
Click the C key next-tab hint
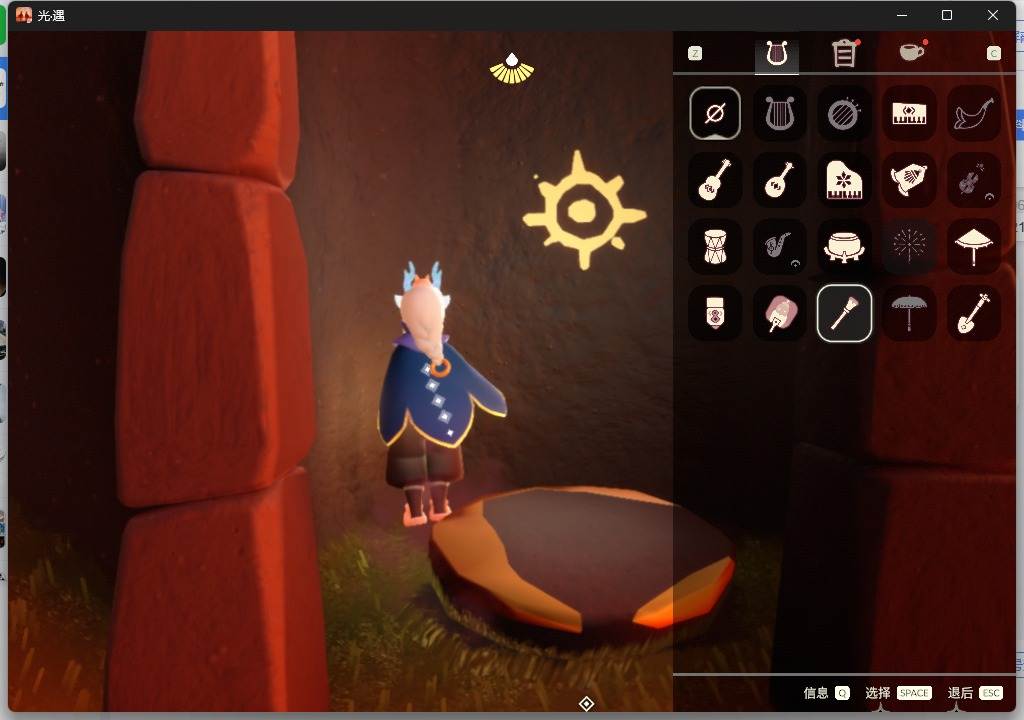click(x=993, y=54)
